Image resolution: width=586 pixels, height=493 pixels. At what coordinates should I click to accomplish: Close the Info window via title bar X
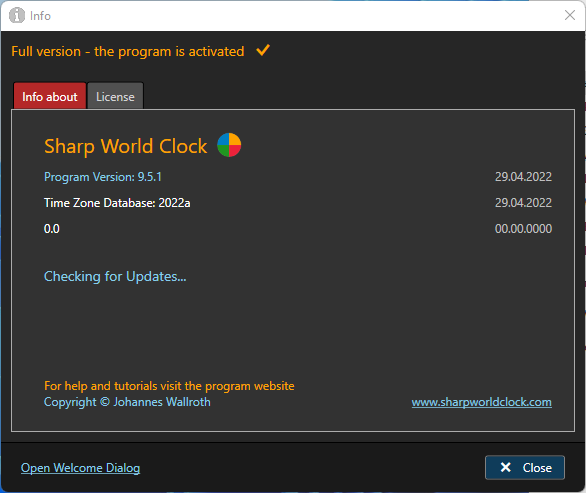pos(570,15)
